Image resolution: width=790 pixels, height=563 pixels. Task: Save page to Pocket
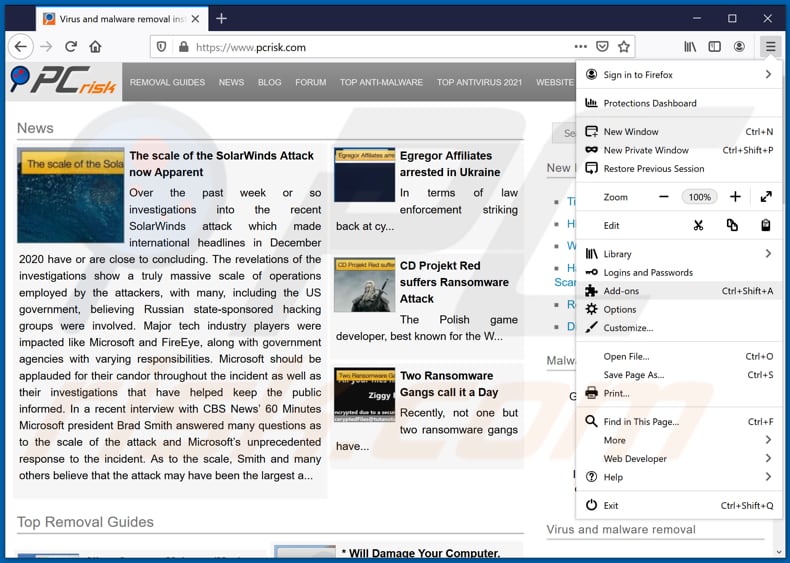pyautogui.click(x=602, y=47)
